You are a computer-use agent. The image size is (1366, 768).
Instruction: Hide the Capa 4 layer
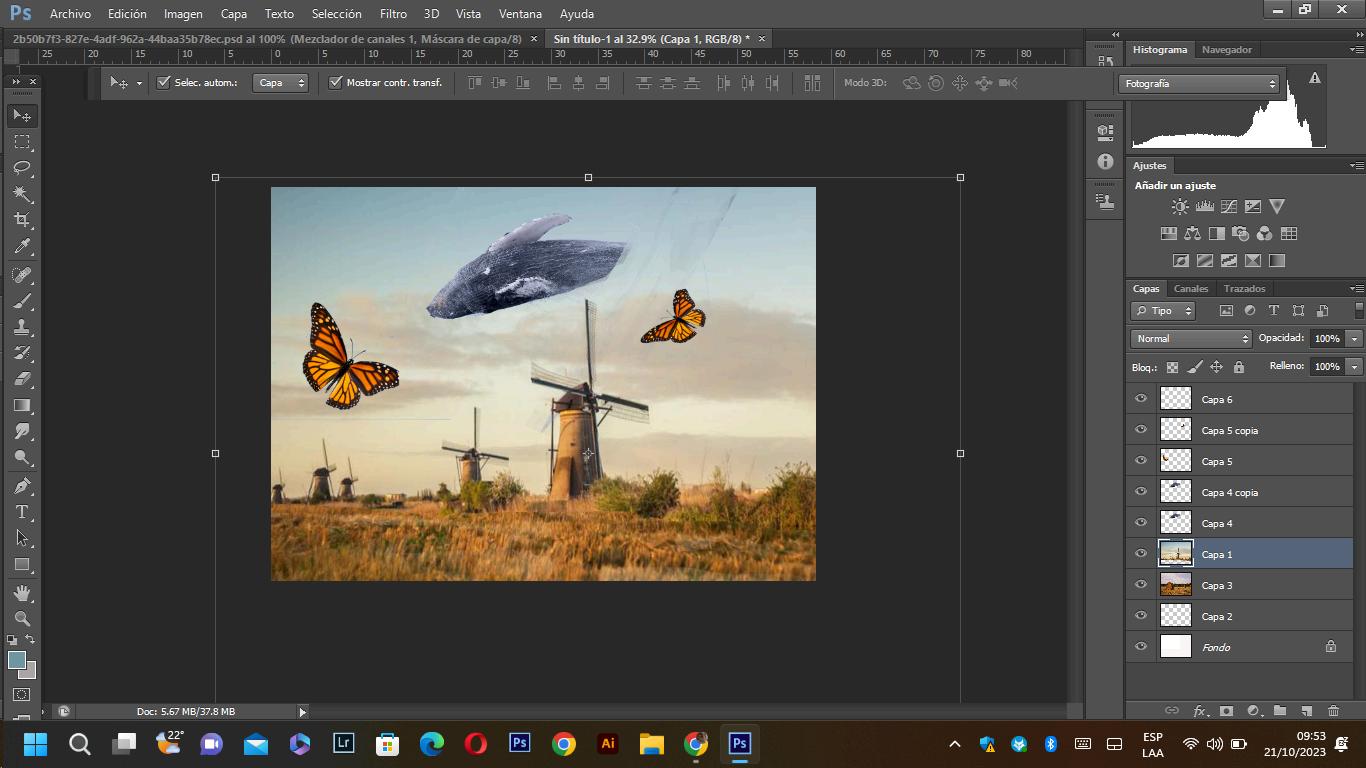click(x=1141, y=523)
